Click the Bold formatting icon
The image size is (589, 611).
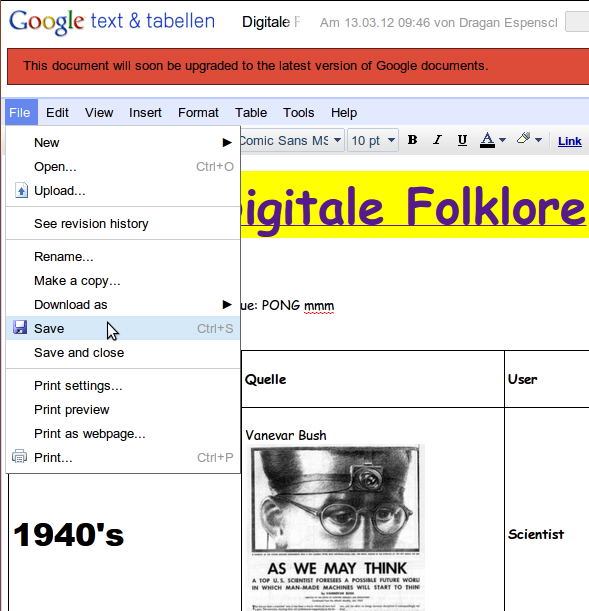coord(413,140)
